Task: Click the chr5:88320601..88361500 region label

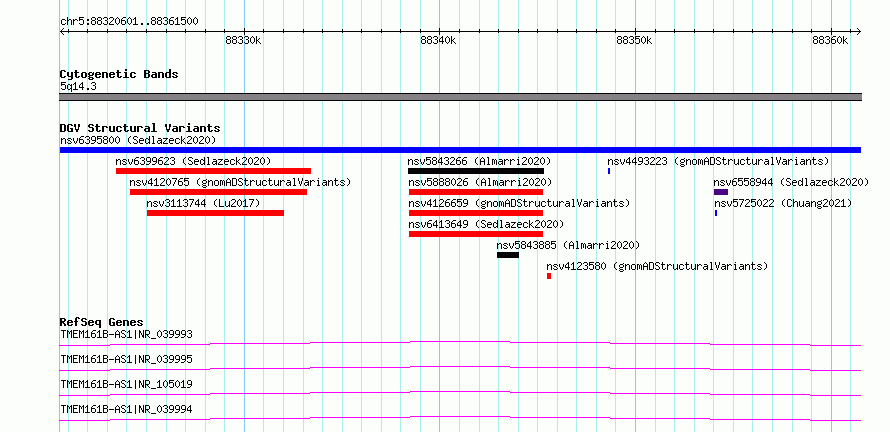Action: (x=129, y=22)
